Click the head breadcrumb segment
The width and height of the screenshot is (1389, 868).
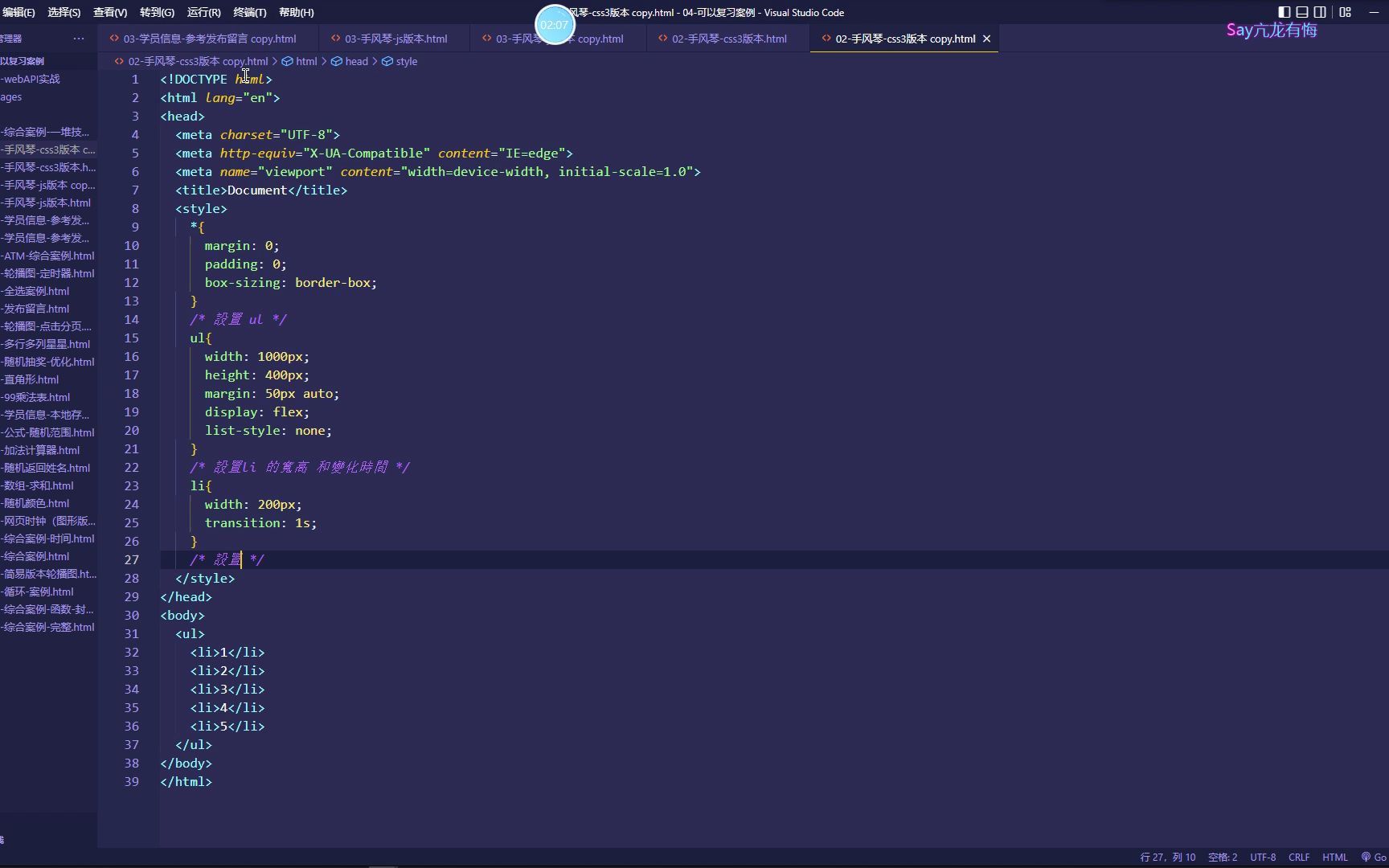coord(356,61)
